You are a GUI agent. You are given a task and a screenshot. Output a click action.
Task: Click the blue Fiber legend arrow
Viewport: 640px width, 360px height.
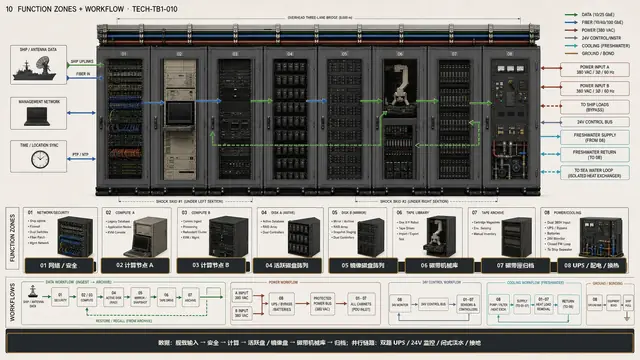pos(571,22)
